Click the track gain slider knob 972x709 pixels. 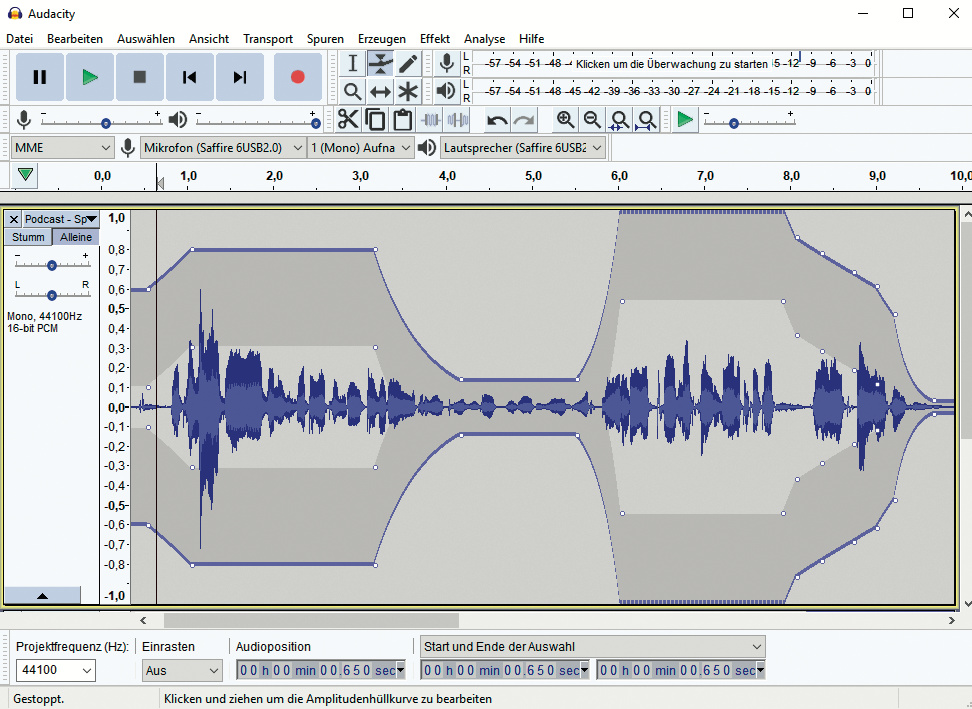(52, 265)
